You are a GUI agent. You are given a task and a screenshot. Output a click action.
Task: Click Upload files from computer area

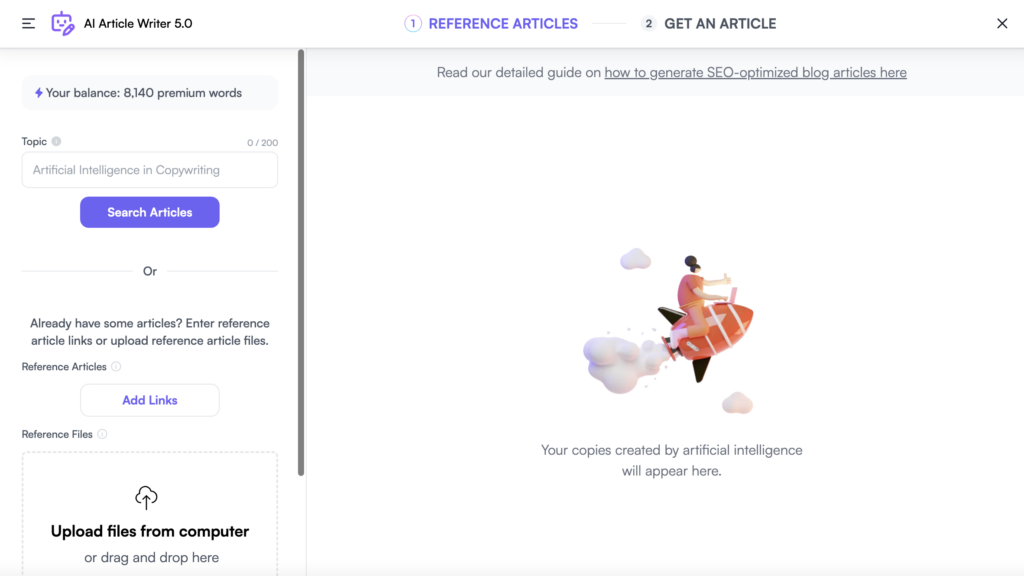click(150, 514)
